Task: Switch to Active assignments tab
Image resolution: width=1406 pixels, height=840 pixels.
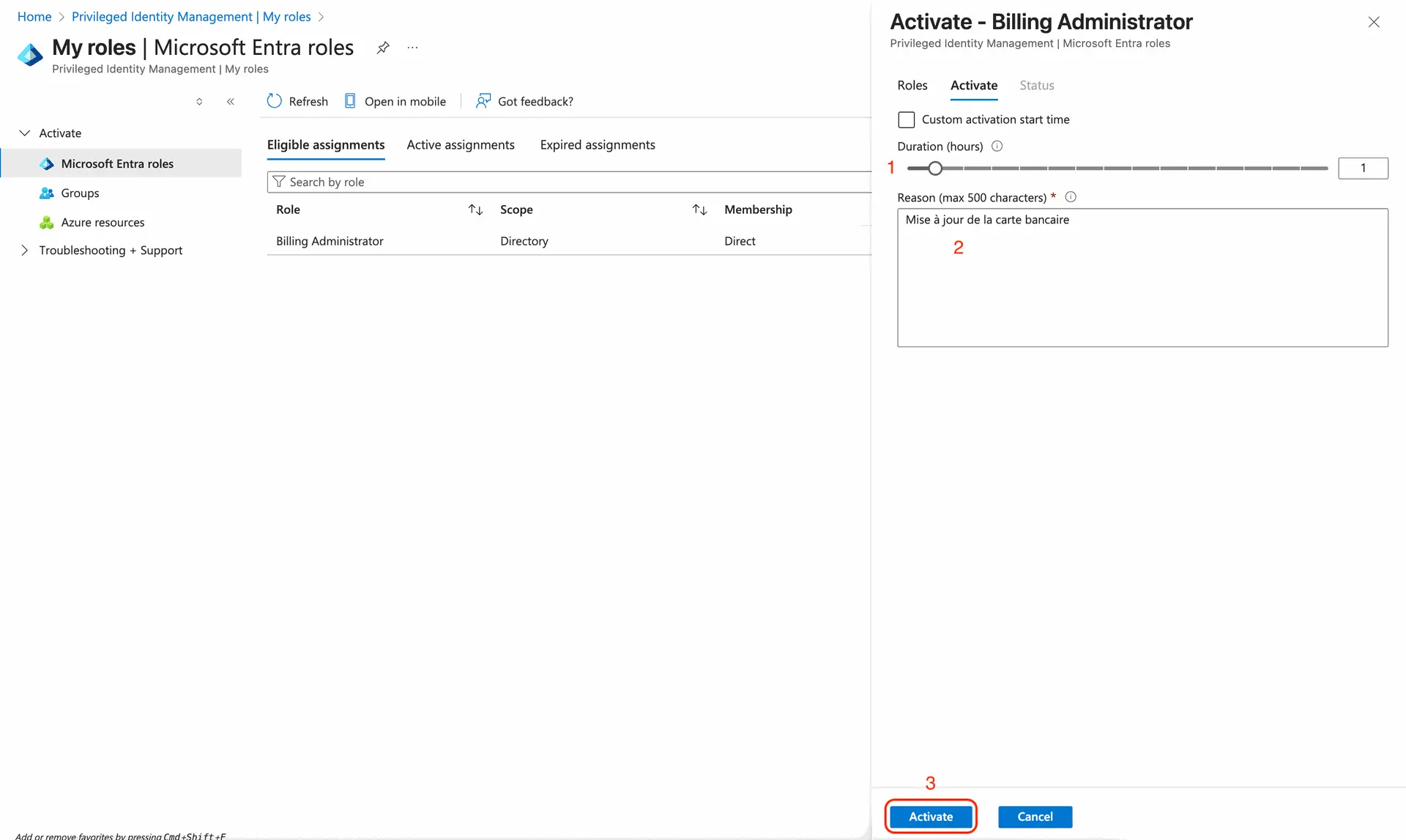Action: pyautogui.click(x=461, y=145)
